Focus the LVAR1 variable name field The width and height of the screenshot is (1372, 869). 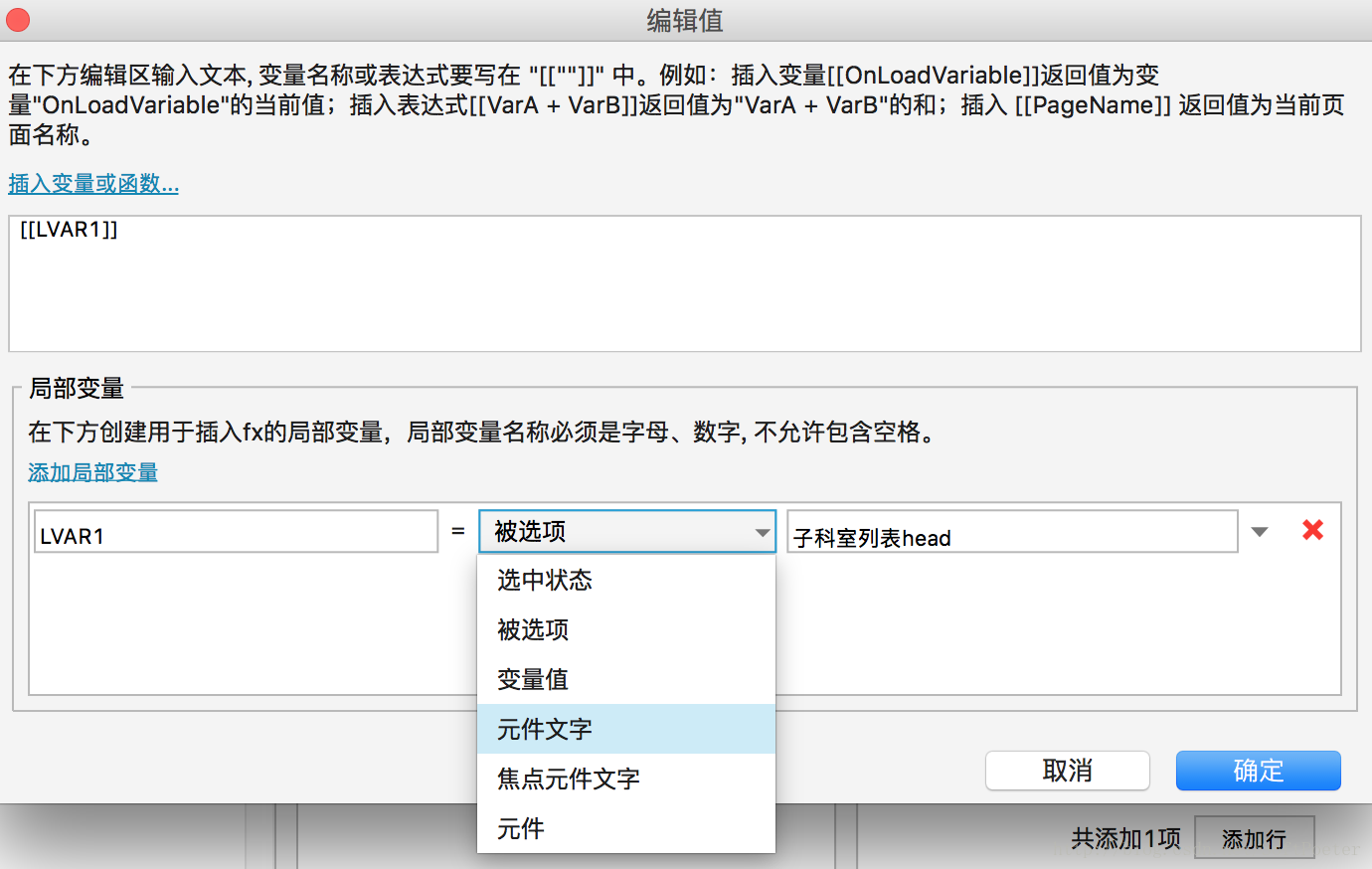tap(237, 532)
